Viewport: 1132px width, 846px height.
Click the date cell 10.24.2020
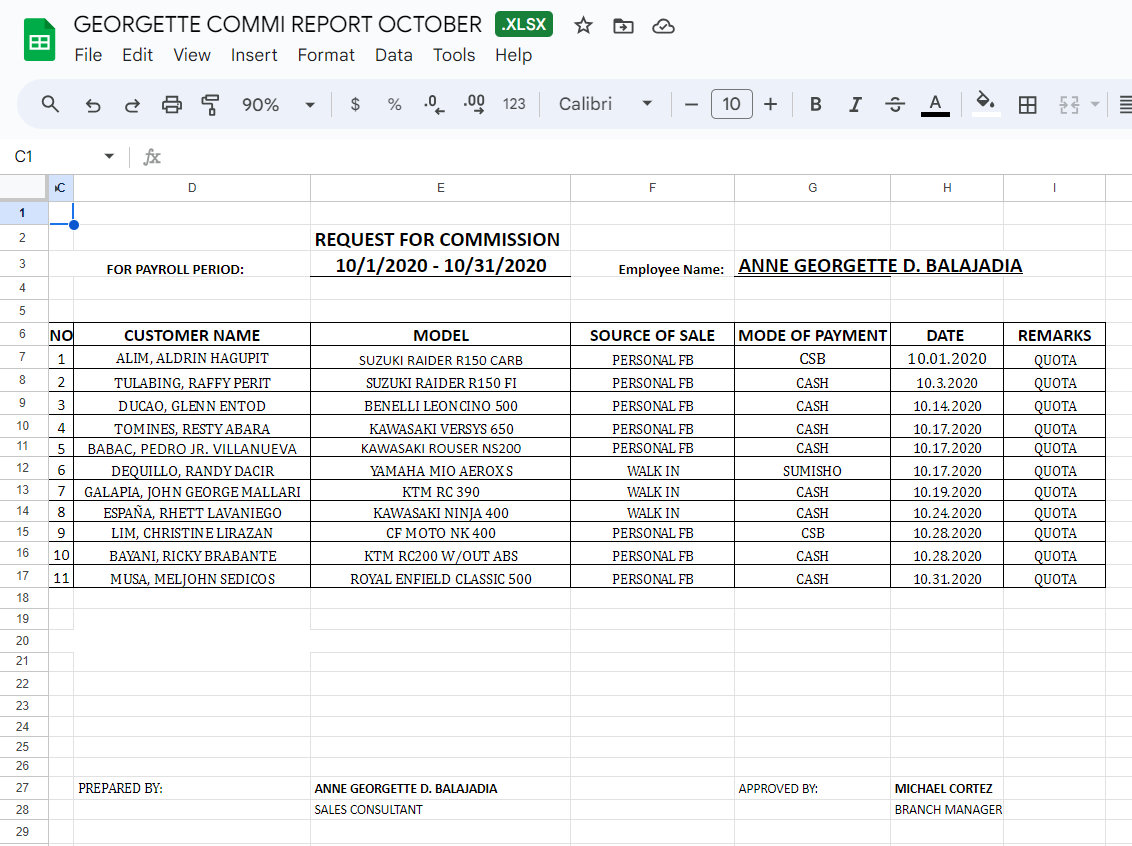click(x=946, y=513)
